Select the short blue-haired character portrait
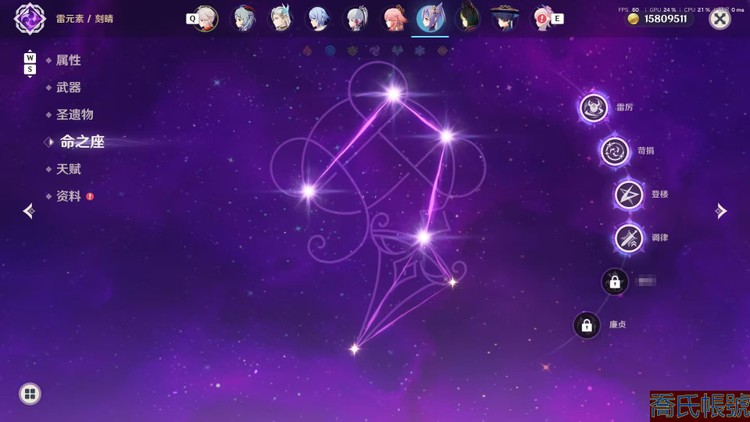The width and height of the screenshot is (750, 422). coord(318,19)
